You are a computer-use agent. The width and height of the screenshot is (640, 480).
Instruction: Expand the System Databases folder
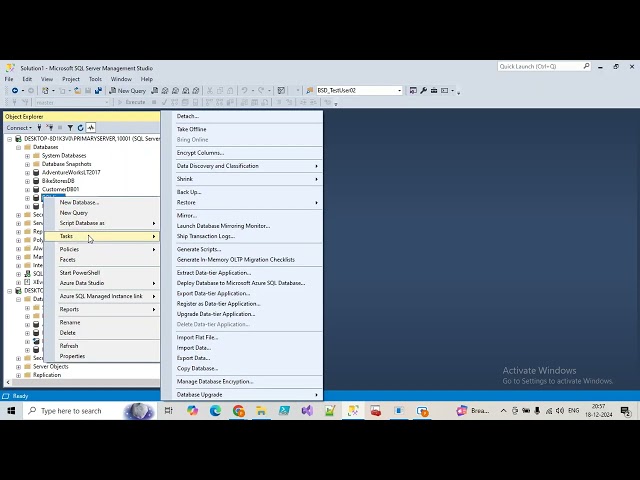click(x=27, y=156)
